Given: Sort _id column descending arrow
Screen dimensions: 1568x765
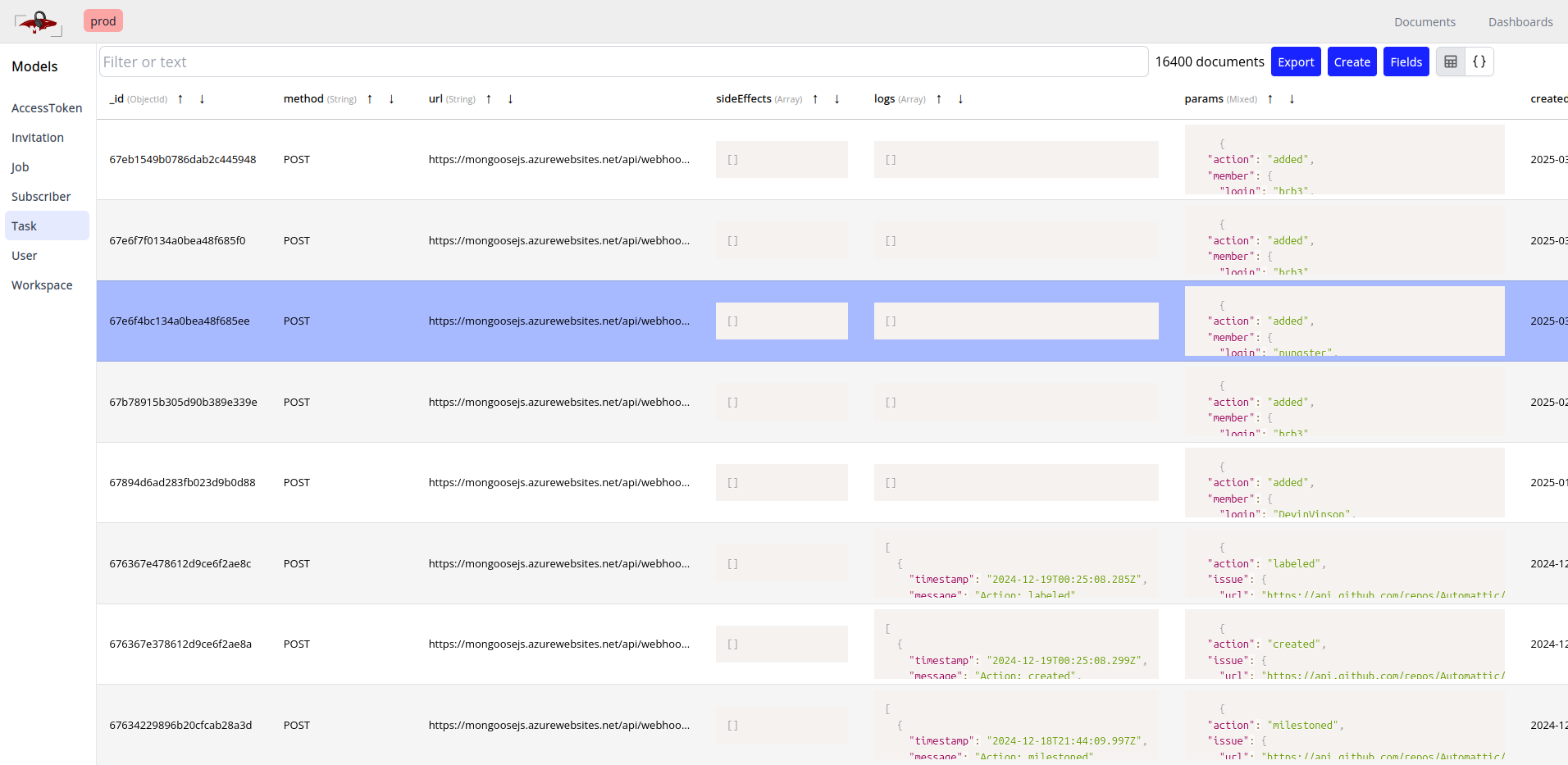Looking at the screenshot, I should click(x=202, y=99).
